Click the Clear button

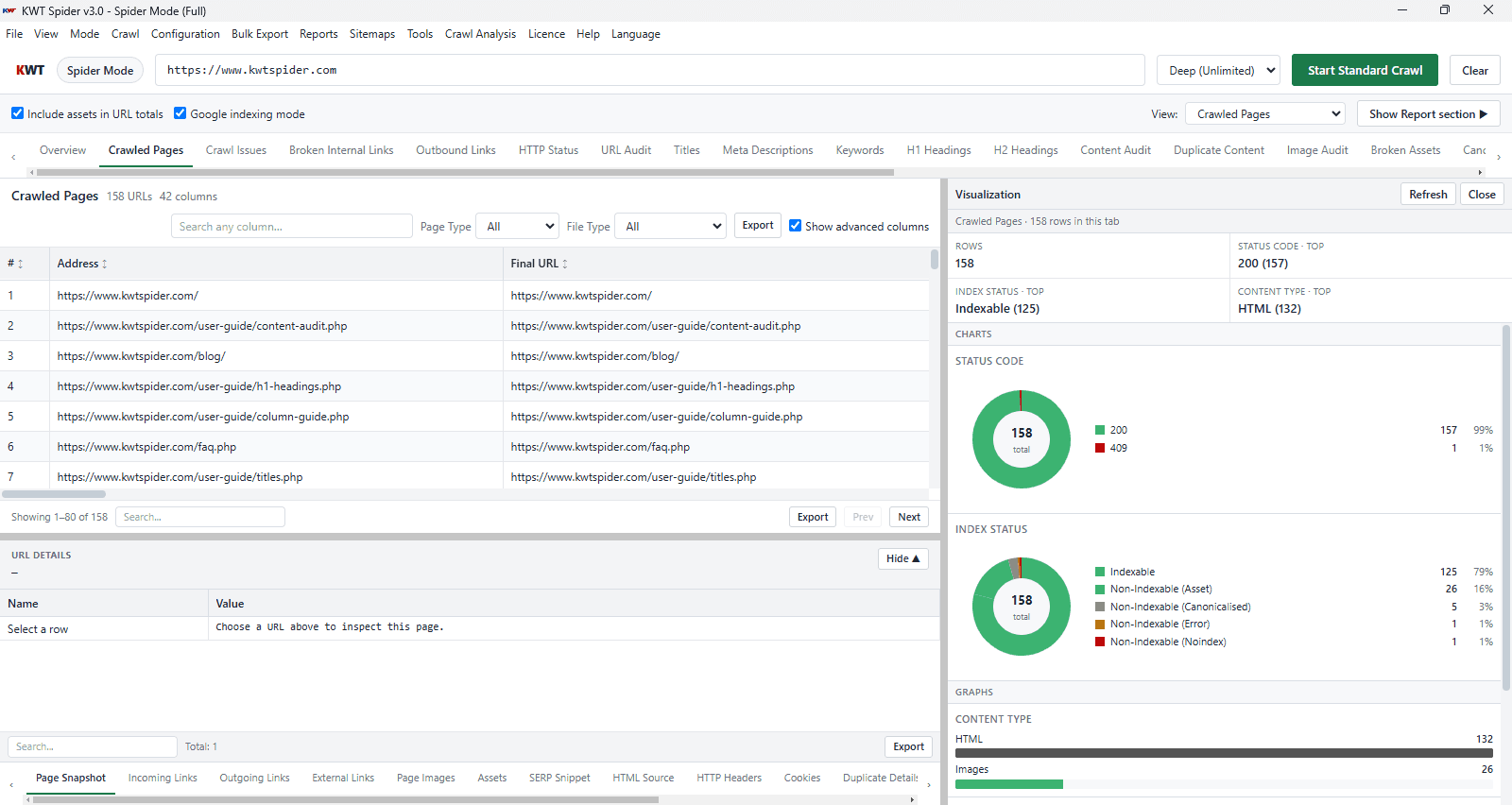(x=1474, y=70)
